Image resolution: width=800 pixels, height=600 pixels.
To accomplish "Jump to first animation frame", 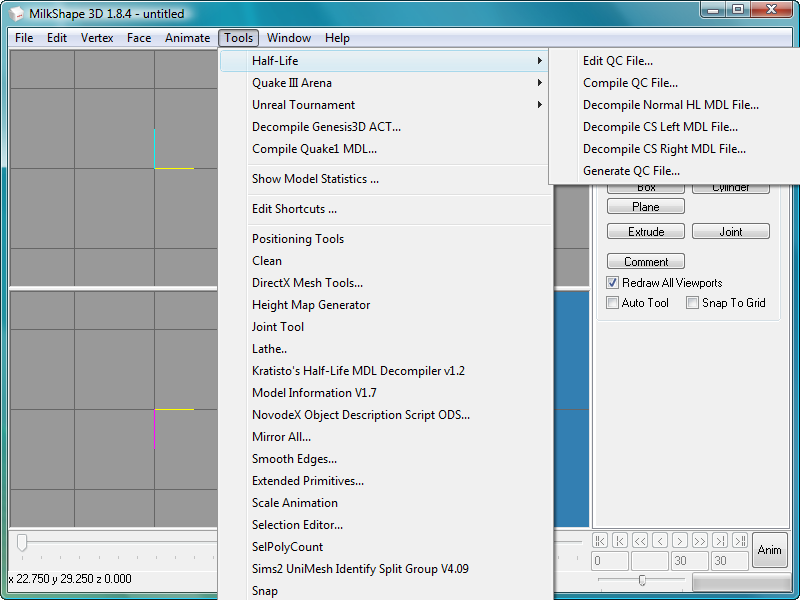I will click(x=600, y=540).
